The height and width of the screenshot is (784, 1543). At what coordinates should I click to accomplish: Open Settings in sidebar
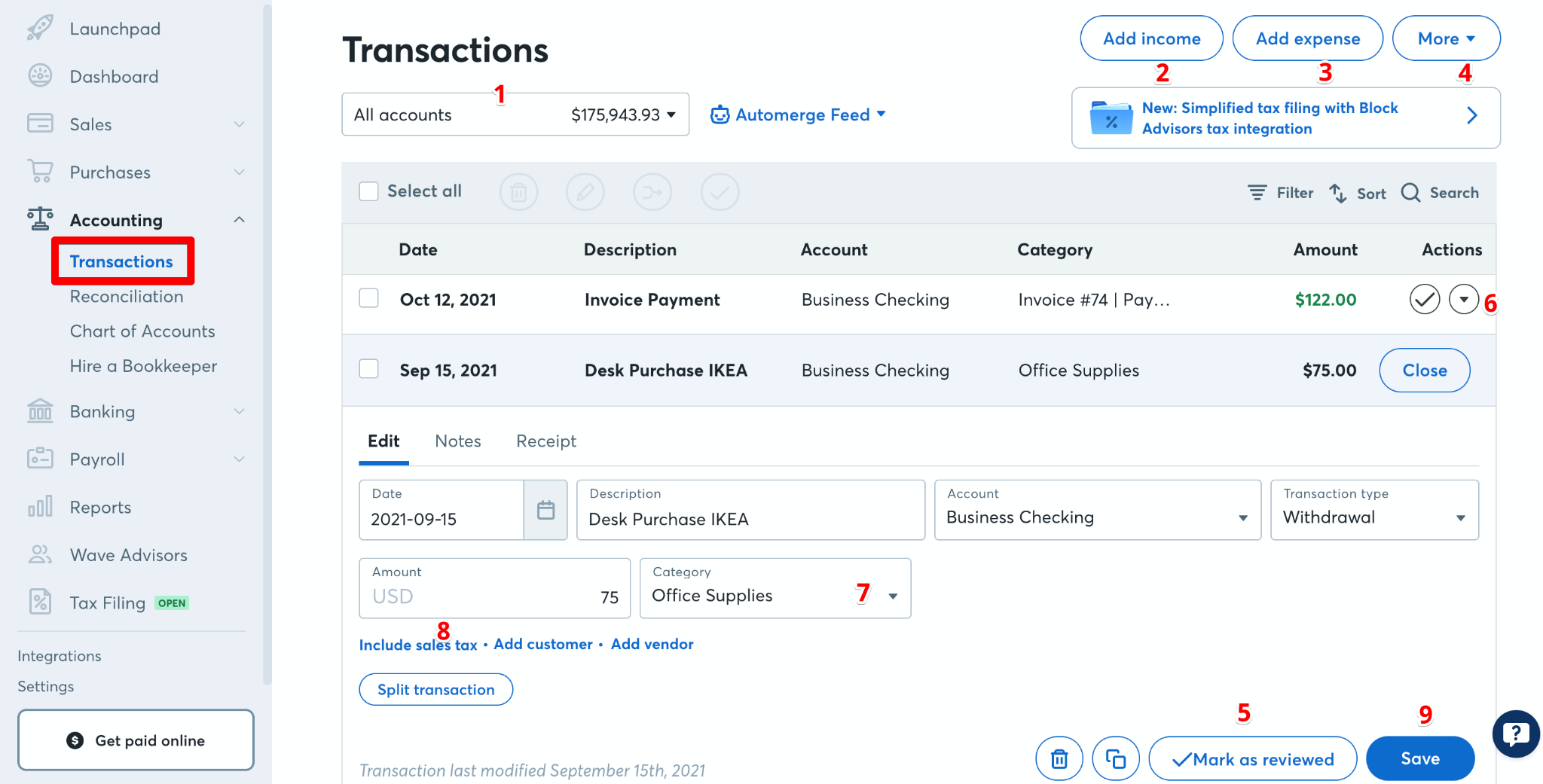[x=46, y=686]
